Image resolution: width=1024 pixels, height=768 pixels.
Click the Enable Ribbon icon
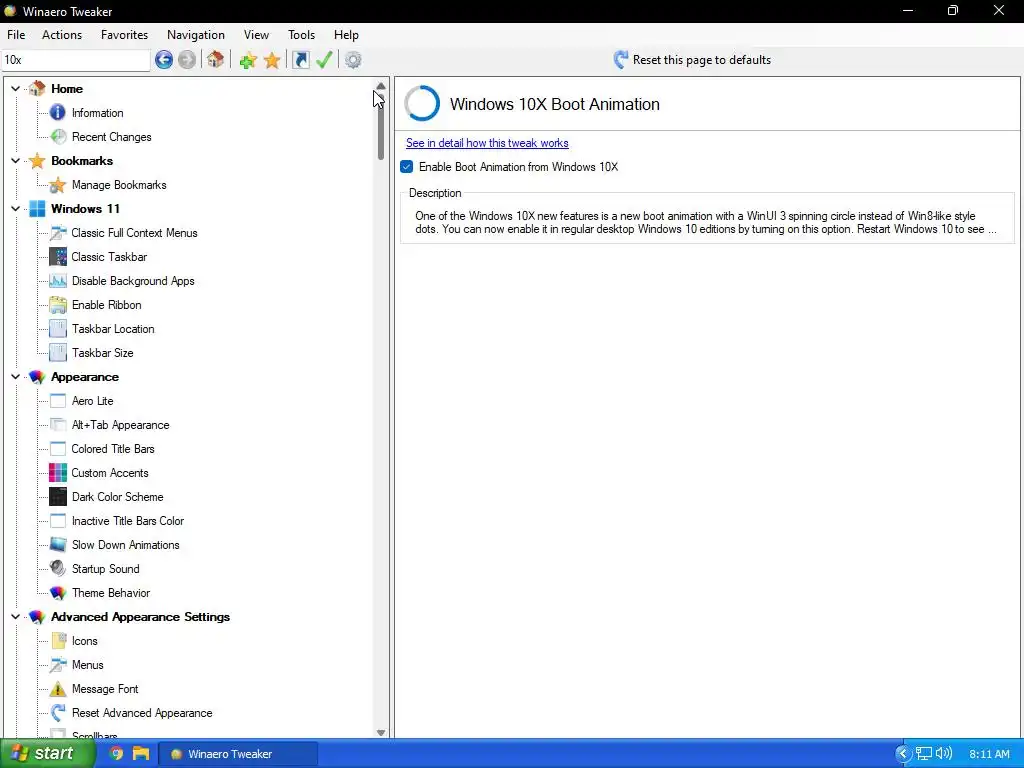58,305
